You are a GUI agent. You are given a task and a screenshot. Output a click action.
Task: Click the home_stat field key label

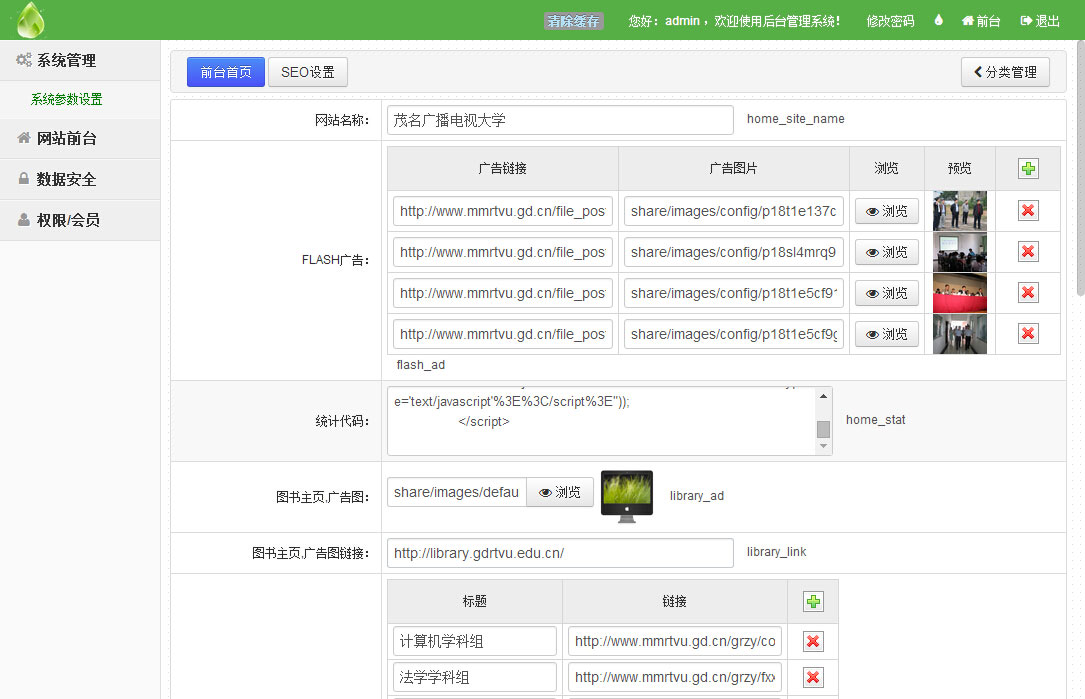pos(875,419)
